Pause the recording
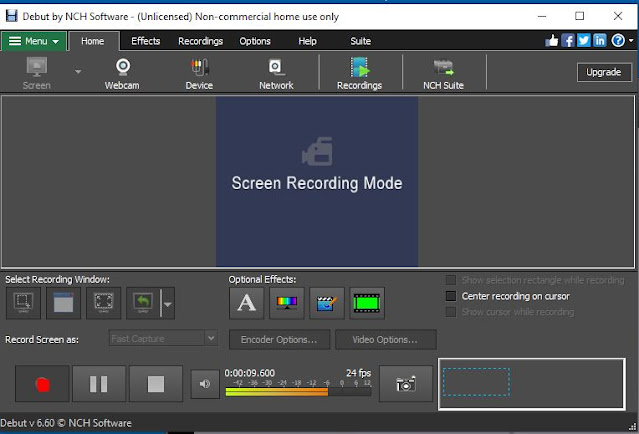Image resolution: width=639 pixels, height=434 pixels. point(99,384)
